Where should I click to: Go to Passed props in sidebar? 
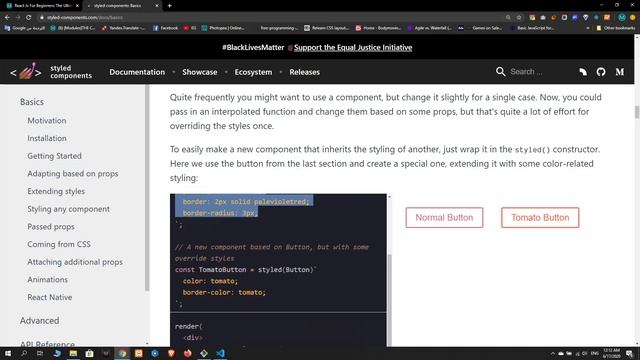(x=51, y=227)
